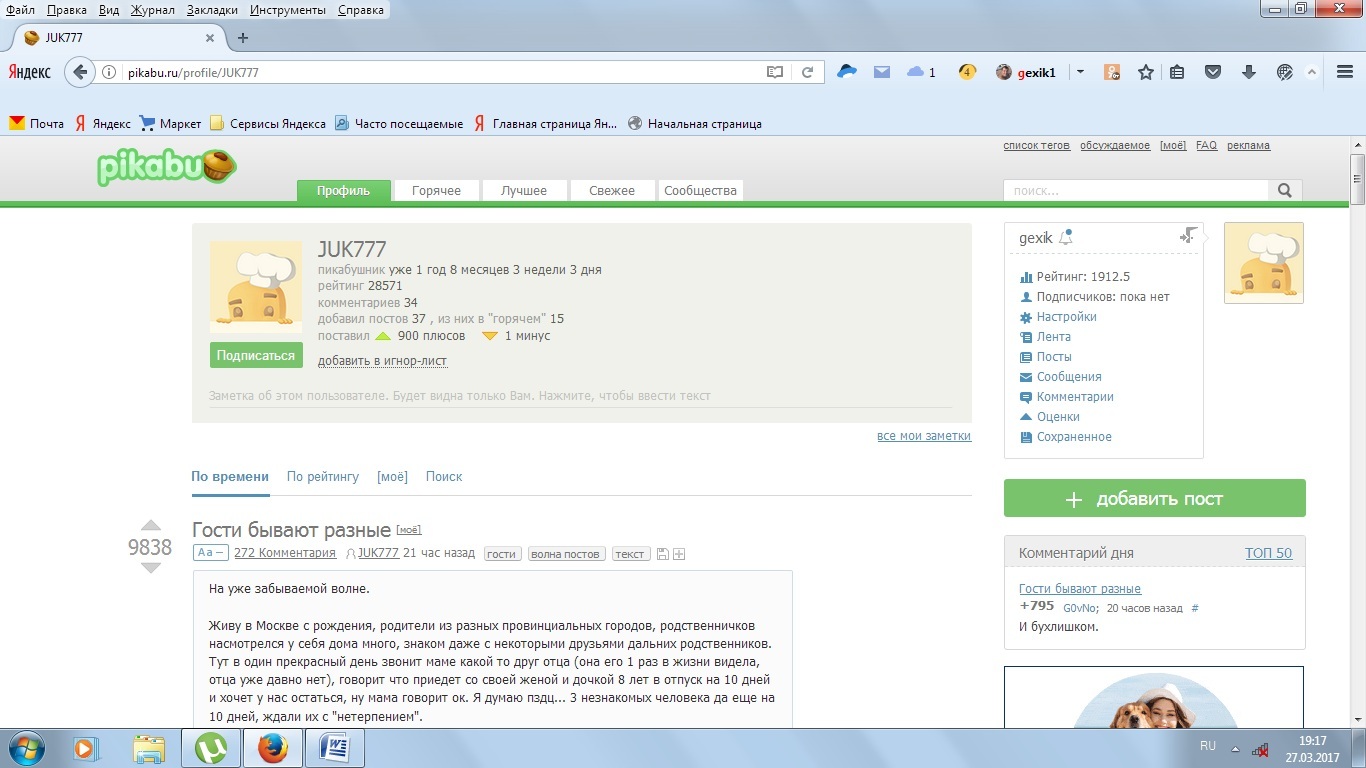
Task: Open the Firefox hamburger menu
Action: pyautogui.click(x=1344, y=72)
